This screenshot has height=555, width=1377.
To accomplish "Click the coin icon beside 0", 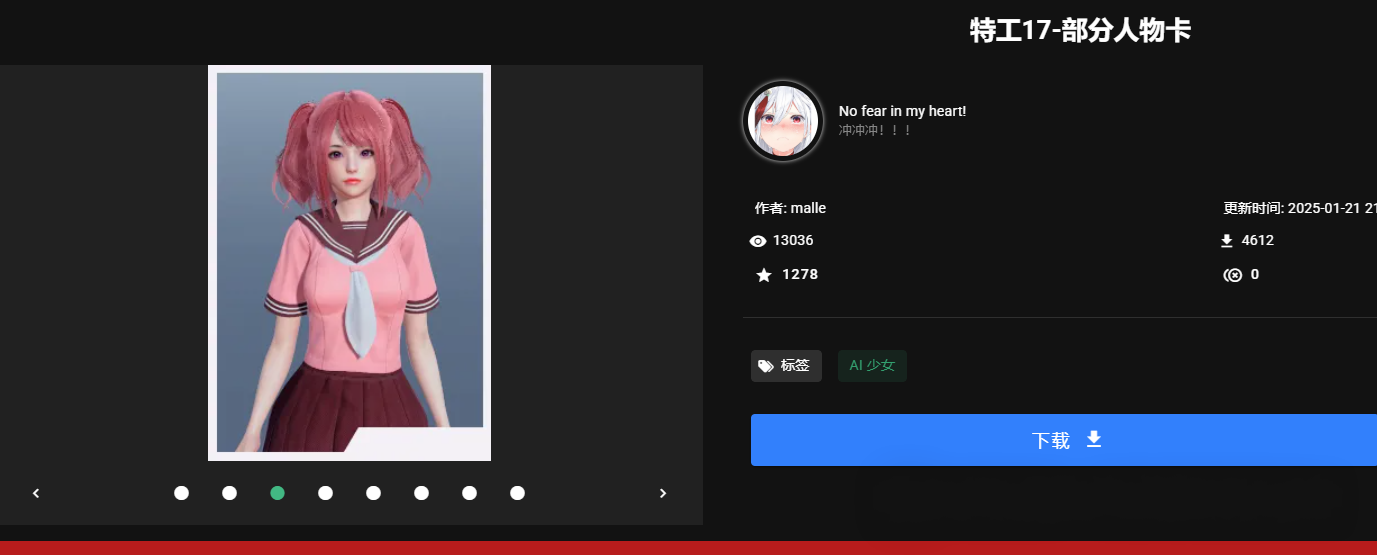I will 1233,275.
